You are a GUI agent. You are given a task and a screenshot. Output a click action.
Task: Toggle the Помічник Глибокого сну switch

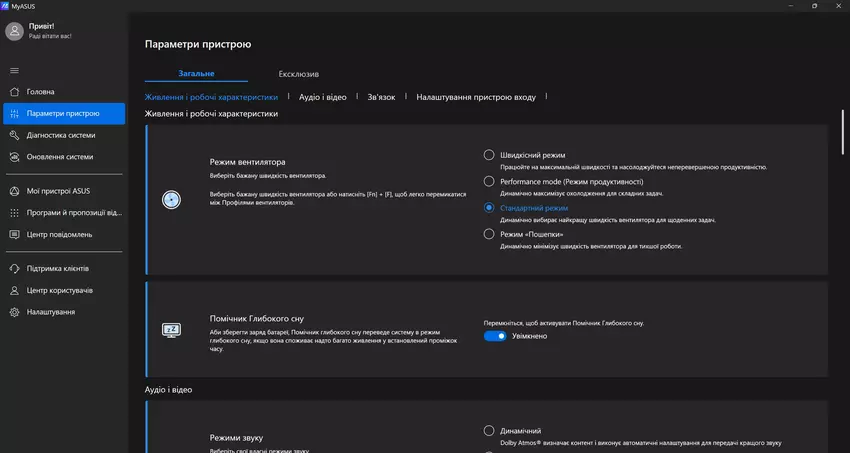coord(495,336)
